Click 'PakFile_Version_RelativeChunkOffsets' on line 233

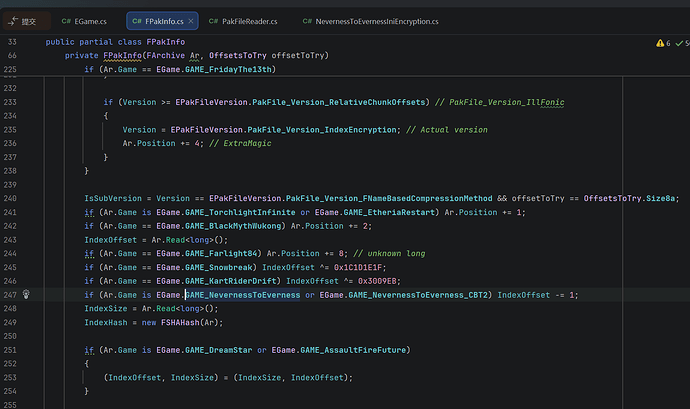pyautogui.click(x=338, y=102)
